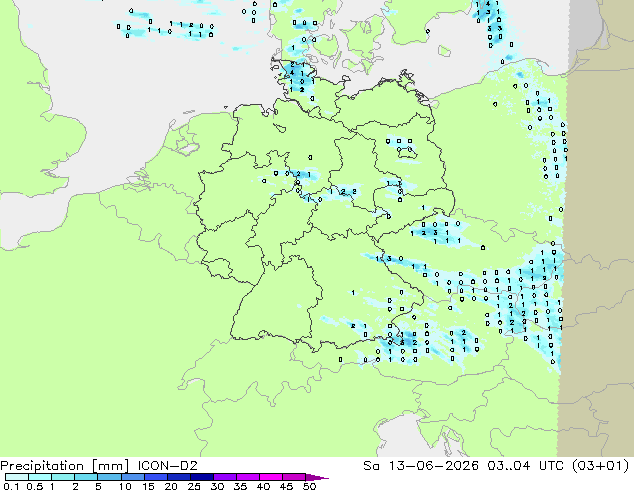Click the 25–30 mm dark blue legend box
The height and width of the screenshot is (490, 634).
click(202, 477)
